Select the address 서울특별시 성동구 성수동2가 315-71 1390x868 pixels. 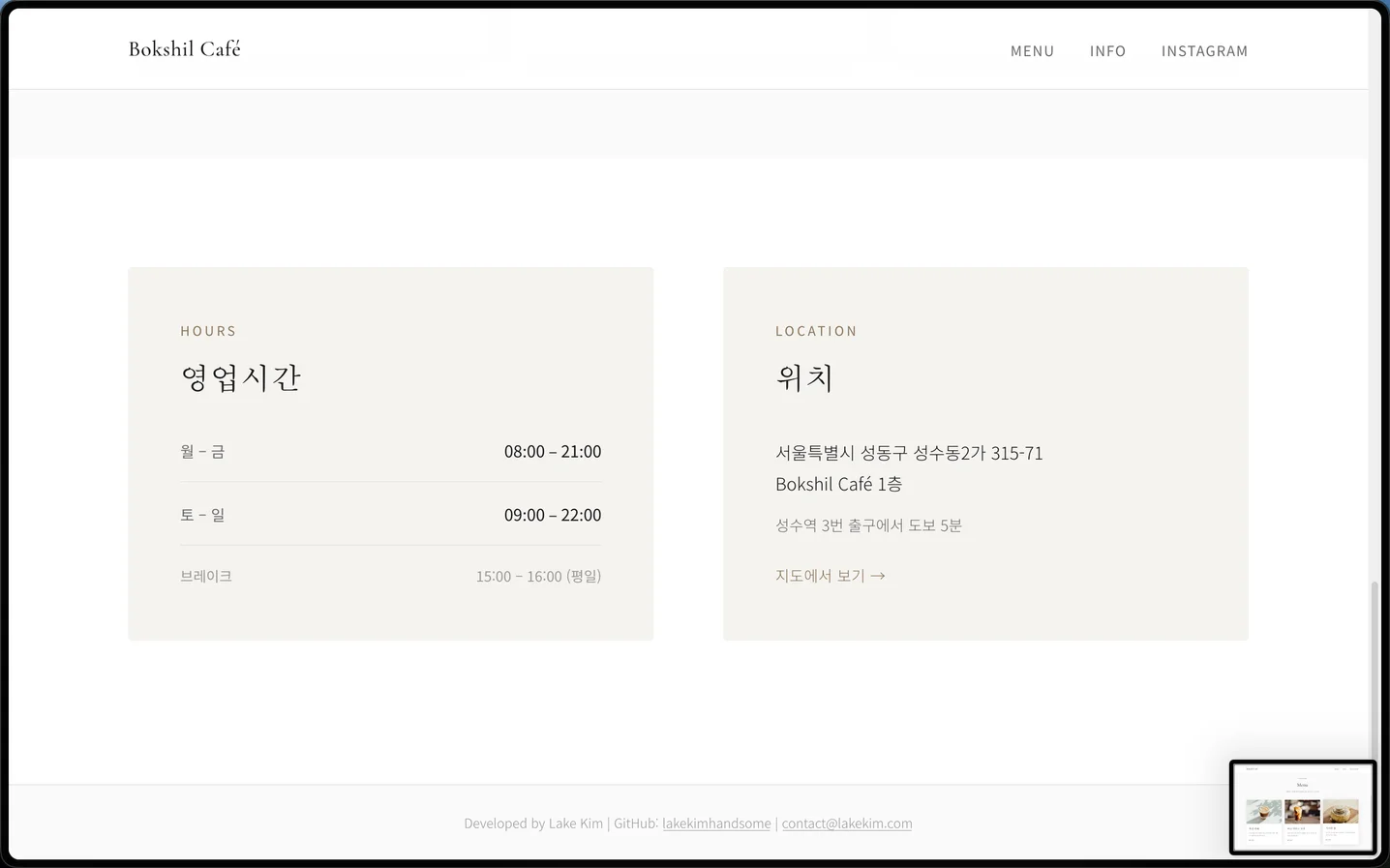[909, 453]
